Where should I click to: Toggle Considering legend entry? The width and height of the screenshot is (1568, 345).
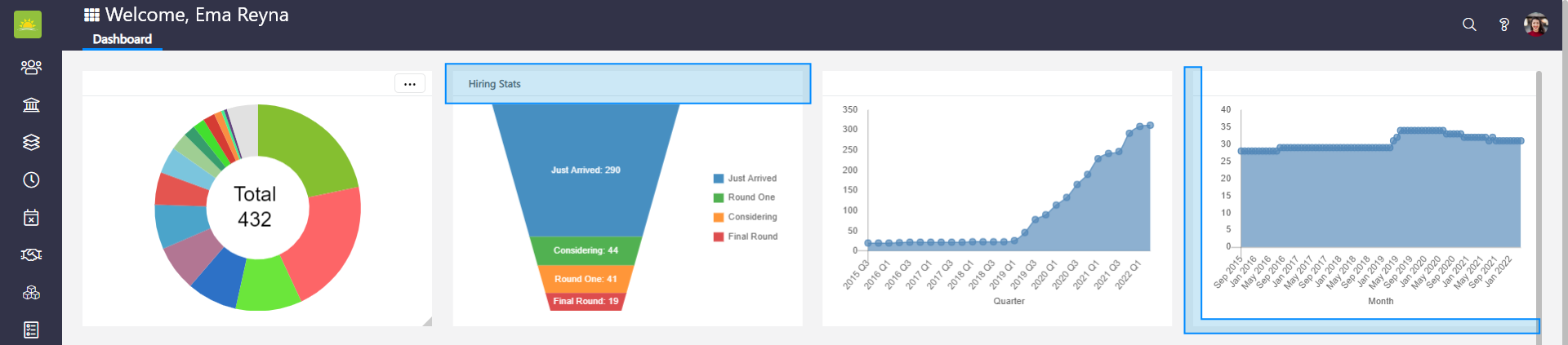pos(751,217)
